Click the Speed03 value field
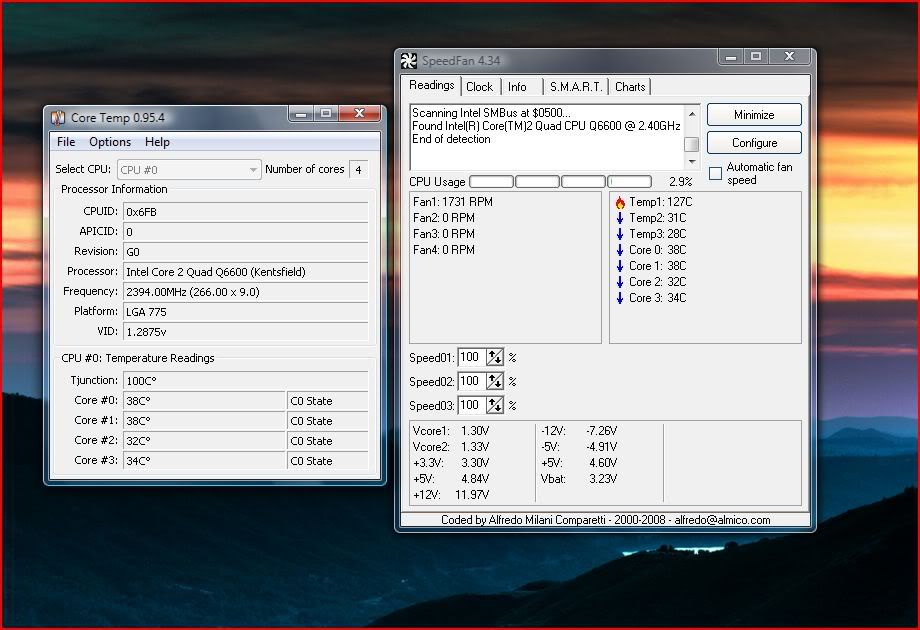This screenshot has width=920, height=630. click(472, 405)
